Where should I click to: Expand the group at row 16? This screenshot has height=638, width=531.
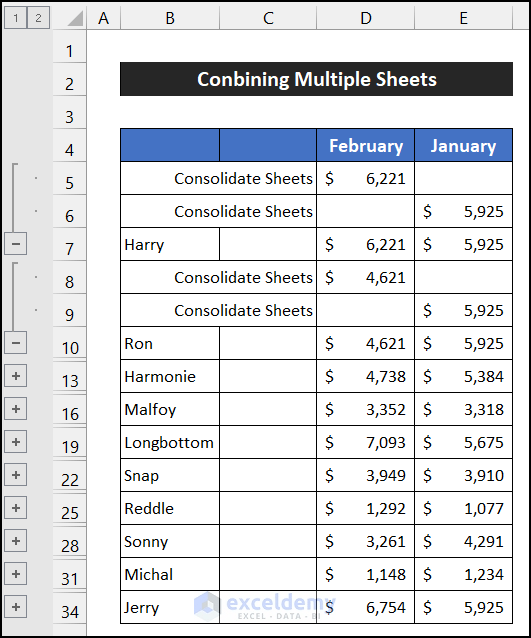click(15, 409)
